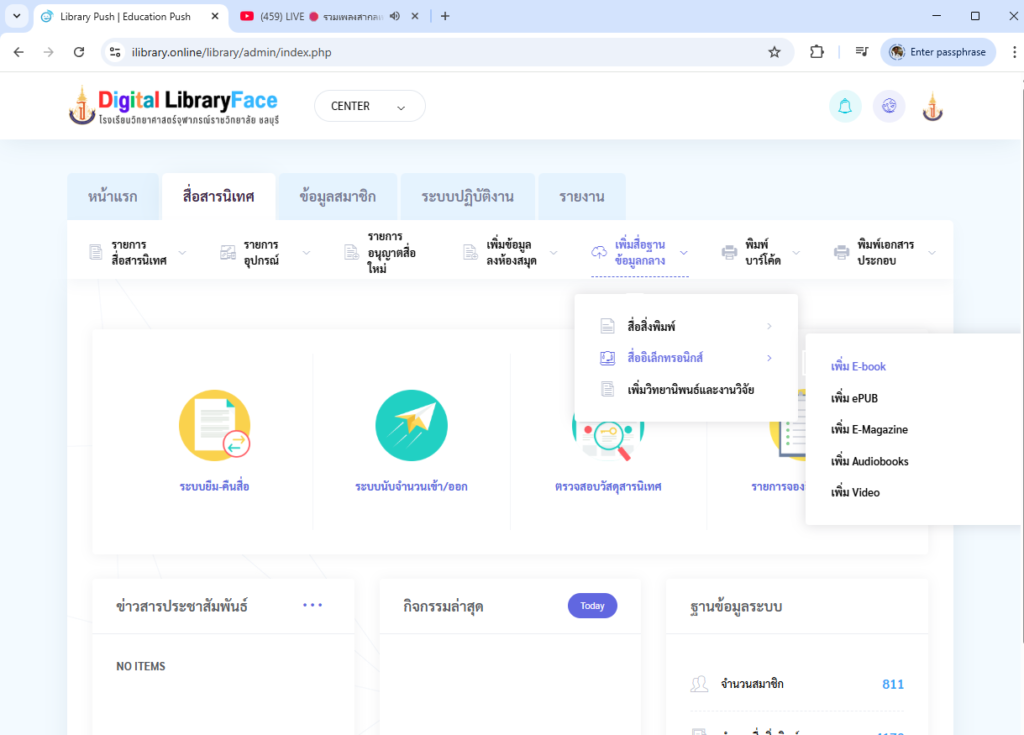Select เพิ่ม Audiobooks menu item

pyautogui.click(x=869, y=462)
